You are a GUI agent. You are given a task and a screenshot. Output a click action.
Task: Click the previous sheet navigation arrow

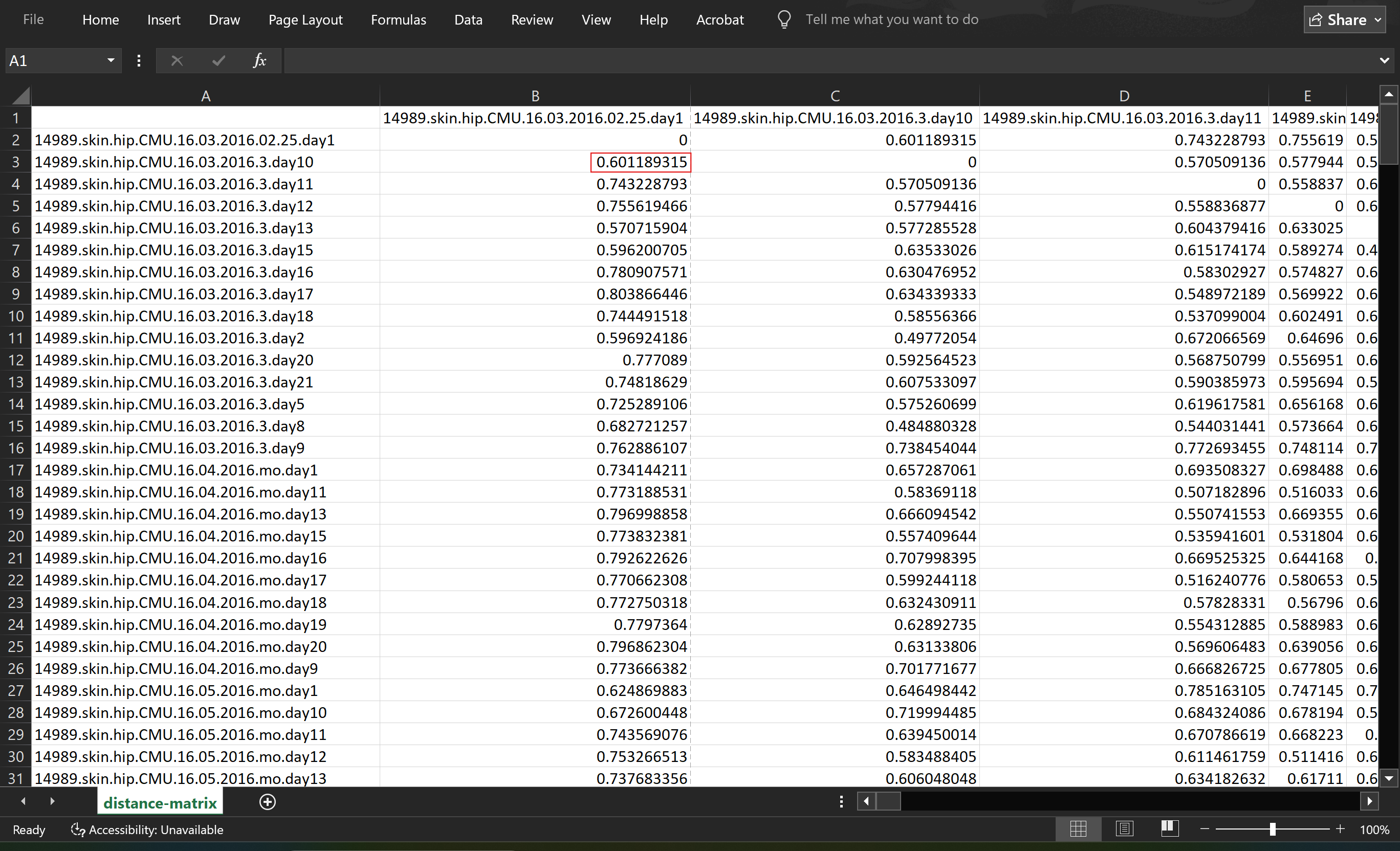pyautogui.click(x=24, y=801)
